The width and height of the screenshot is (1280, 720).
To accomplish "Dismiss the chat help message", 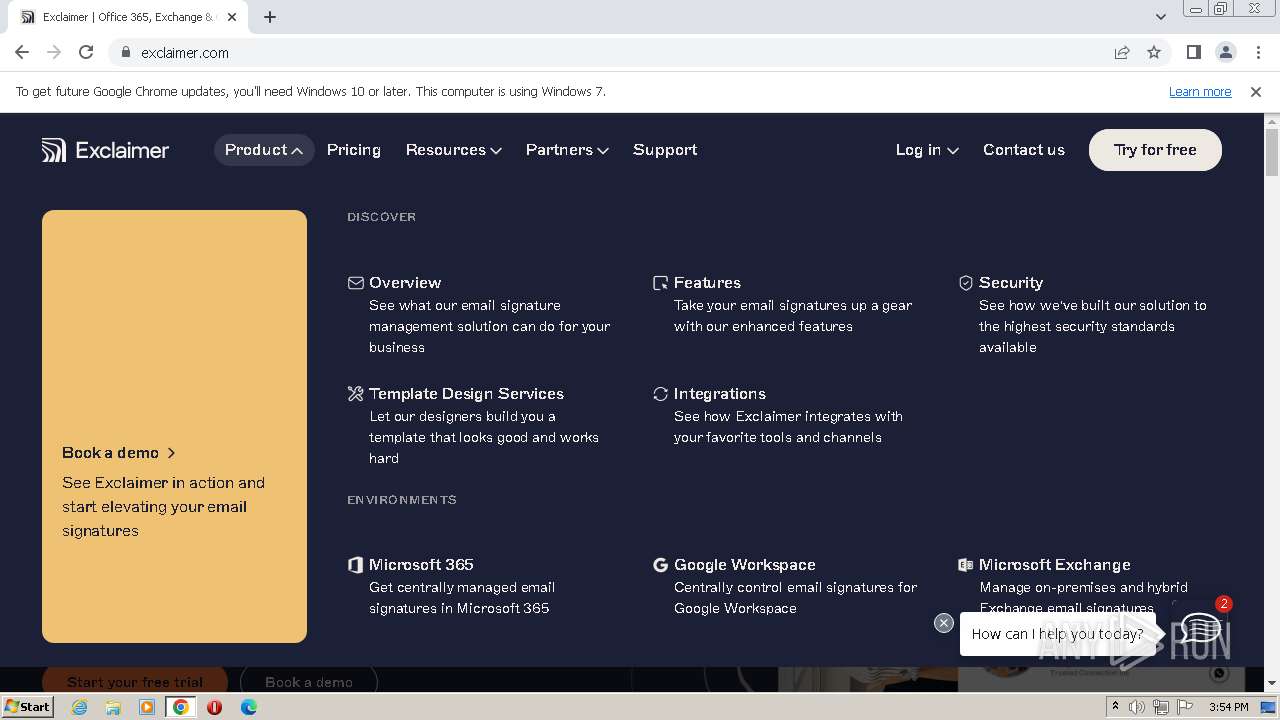I will (x=943, y=623).
